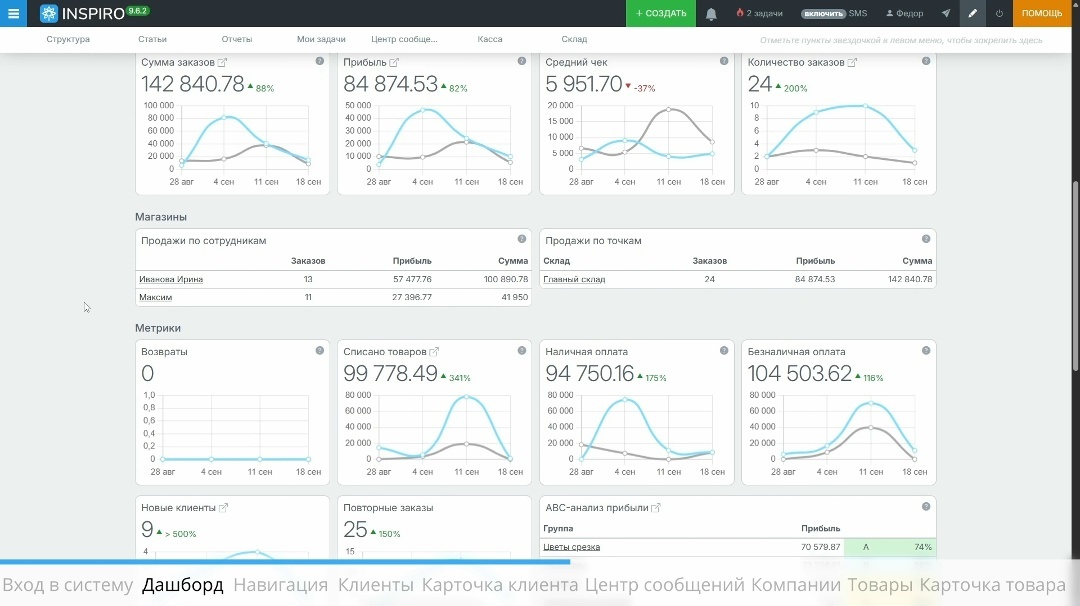This screenshot has width=1080, height=606.
Task: Open the Касса menu item
Action: click(x=490, y=39)
